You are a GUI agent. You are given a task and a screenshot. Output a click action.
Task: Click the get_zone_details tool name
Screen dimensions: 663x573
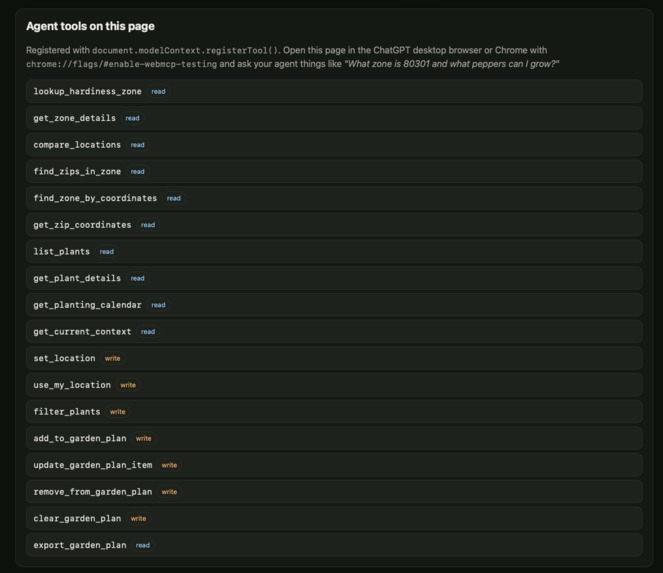point(74,118)
